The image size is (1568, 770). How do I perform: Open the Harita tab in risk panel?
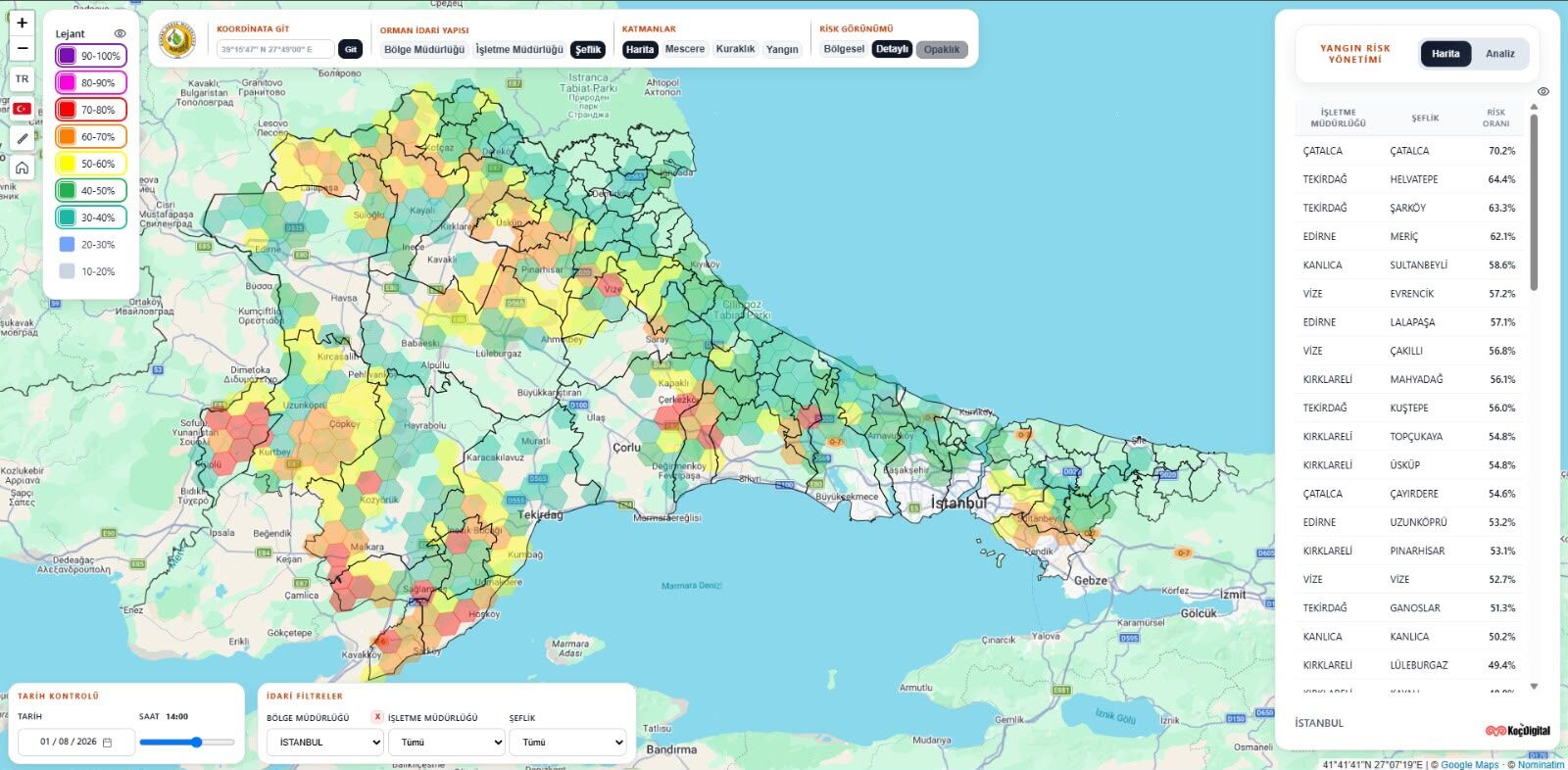point(1445,54)
